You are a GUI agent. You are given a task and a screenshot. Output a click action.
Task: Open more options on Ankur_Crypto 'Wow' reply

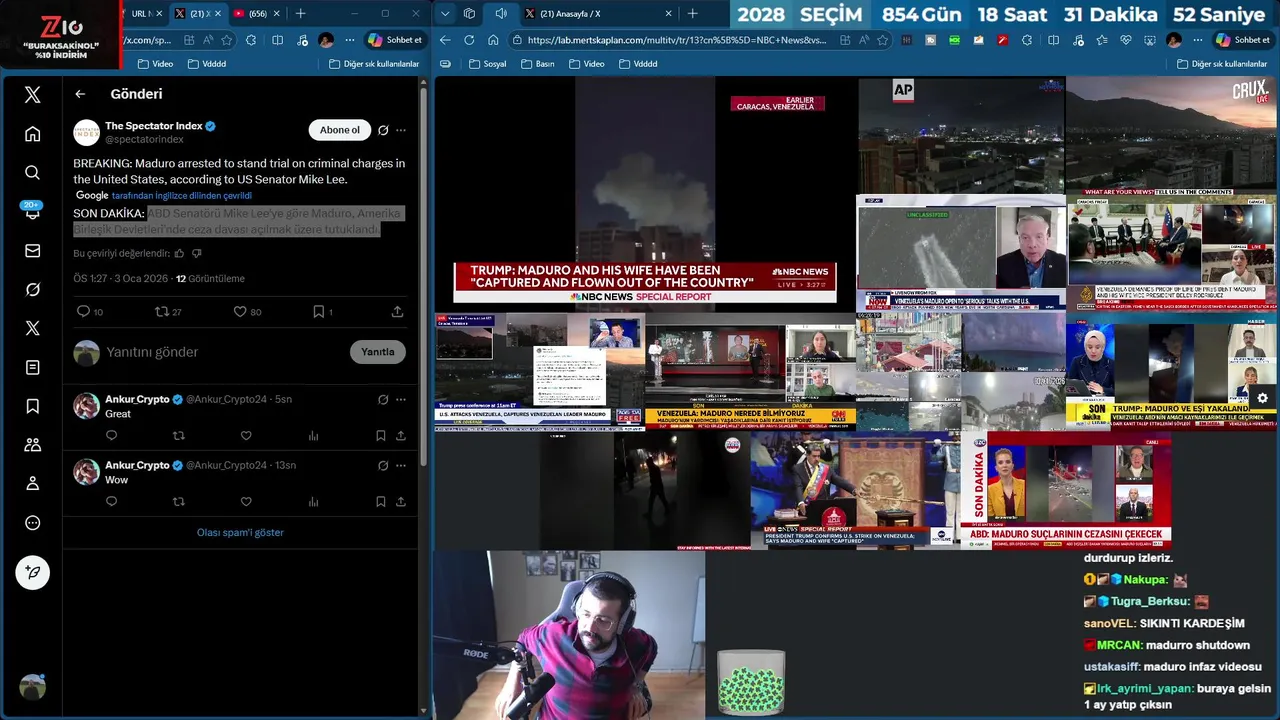pos(401,465)
